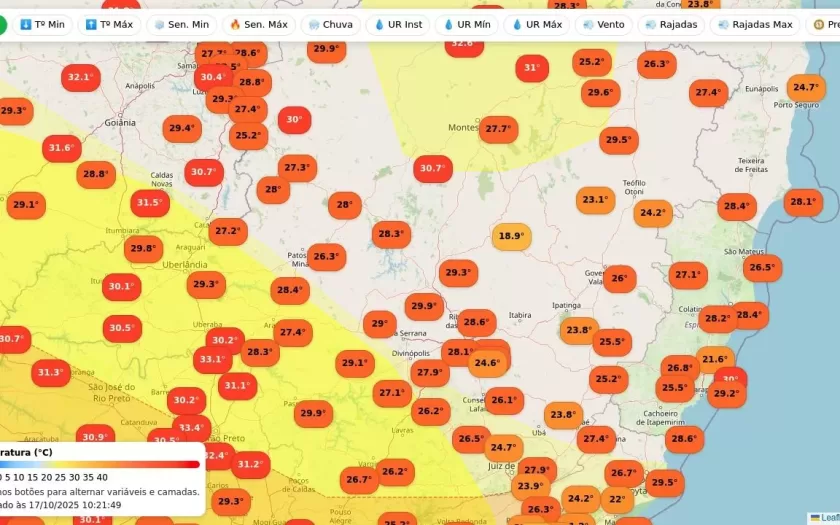The image size is (840, 525).
Task: Click the temperature color scale legend bar
Action: click(x=100, y=463)
